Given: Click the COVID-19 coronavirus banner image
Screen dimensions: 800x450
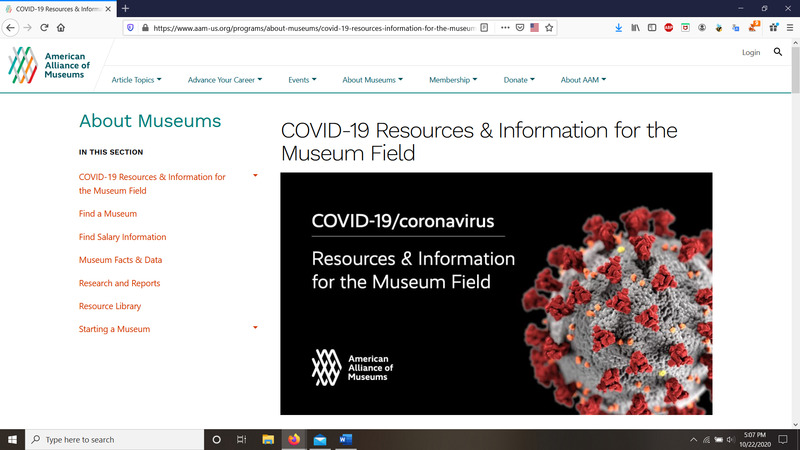Looking at the screenshot, I should click(x=496, y=293).
